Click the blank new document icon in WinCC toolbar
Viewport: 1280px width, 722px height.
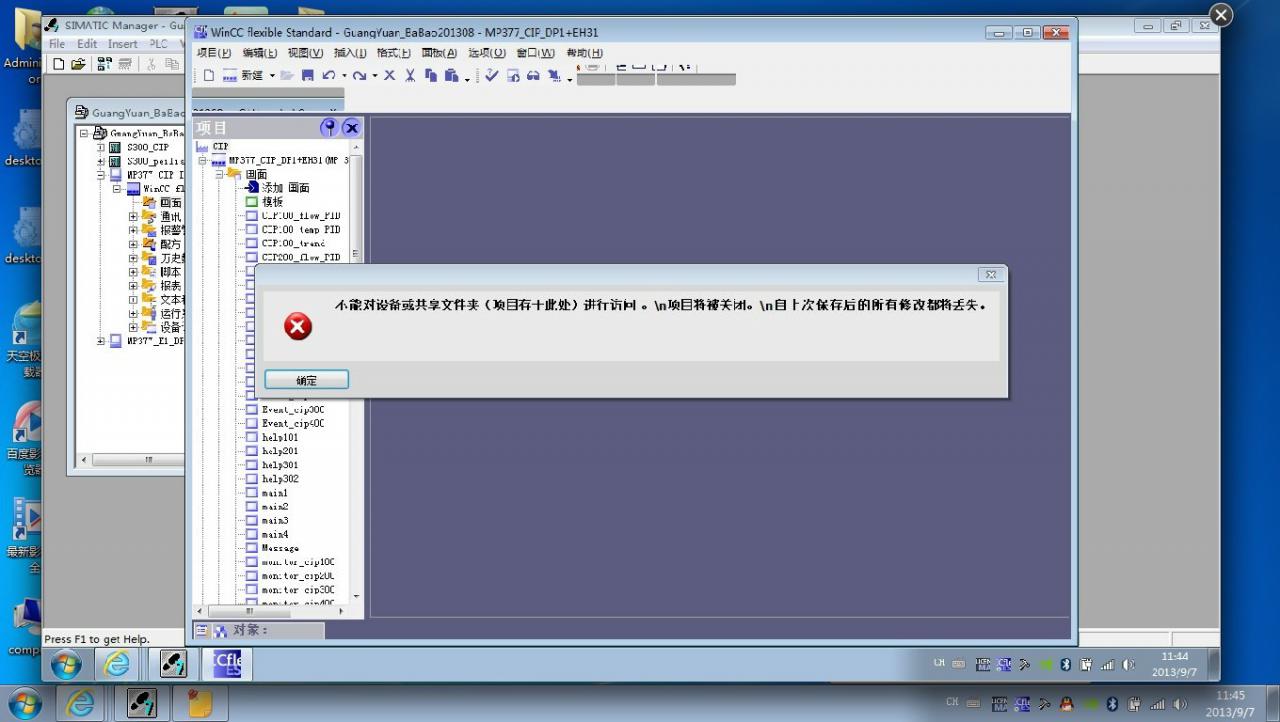[208, 76]
